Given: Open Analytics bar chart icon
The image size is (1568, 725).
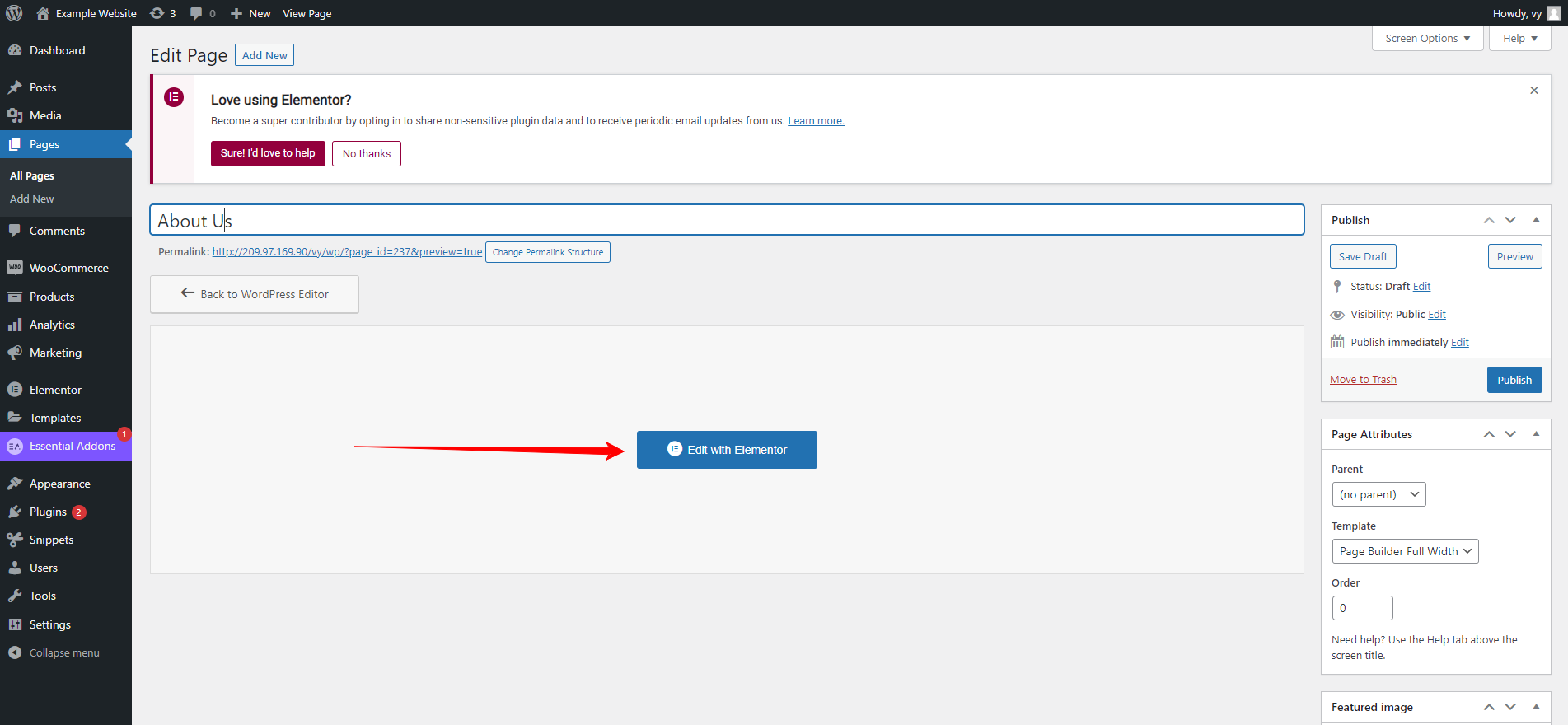Looking at the screenshot, I should click(x=15, y=325).
